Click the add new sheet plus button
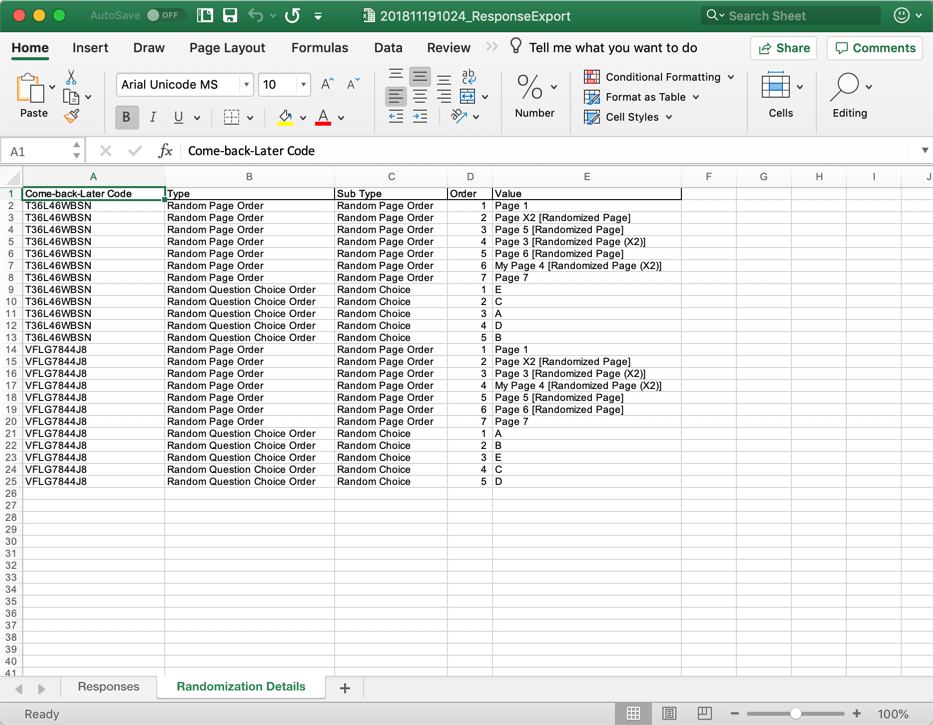The height and width of the screenshot is (725, 933). coord(344,688)
